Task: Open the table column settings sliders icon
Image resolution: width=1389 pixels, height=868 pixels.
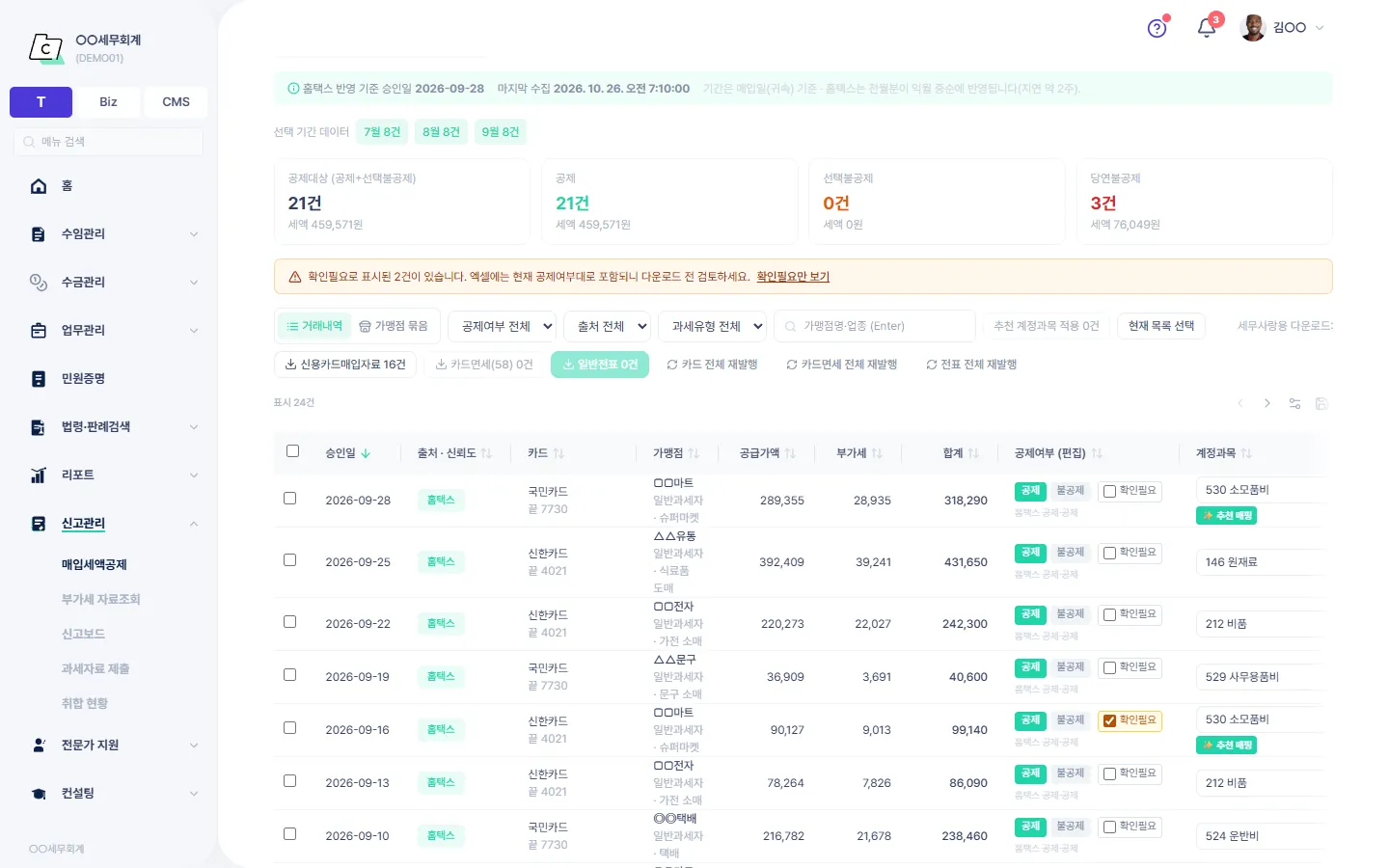Action: 1294,403
